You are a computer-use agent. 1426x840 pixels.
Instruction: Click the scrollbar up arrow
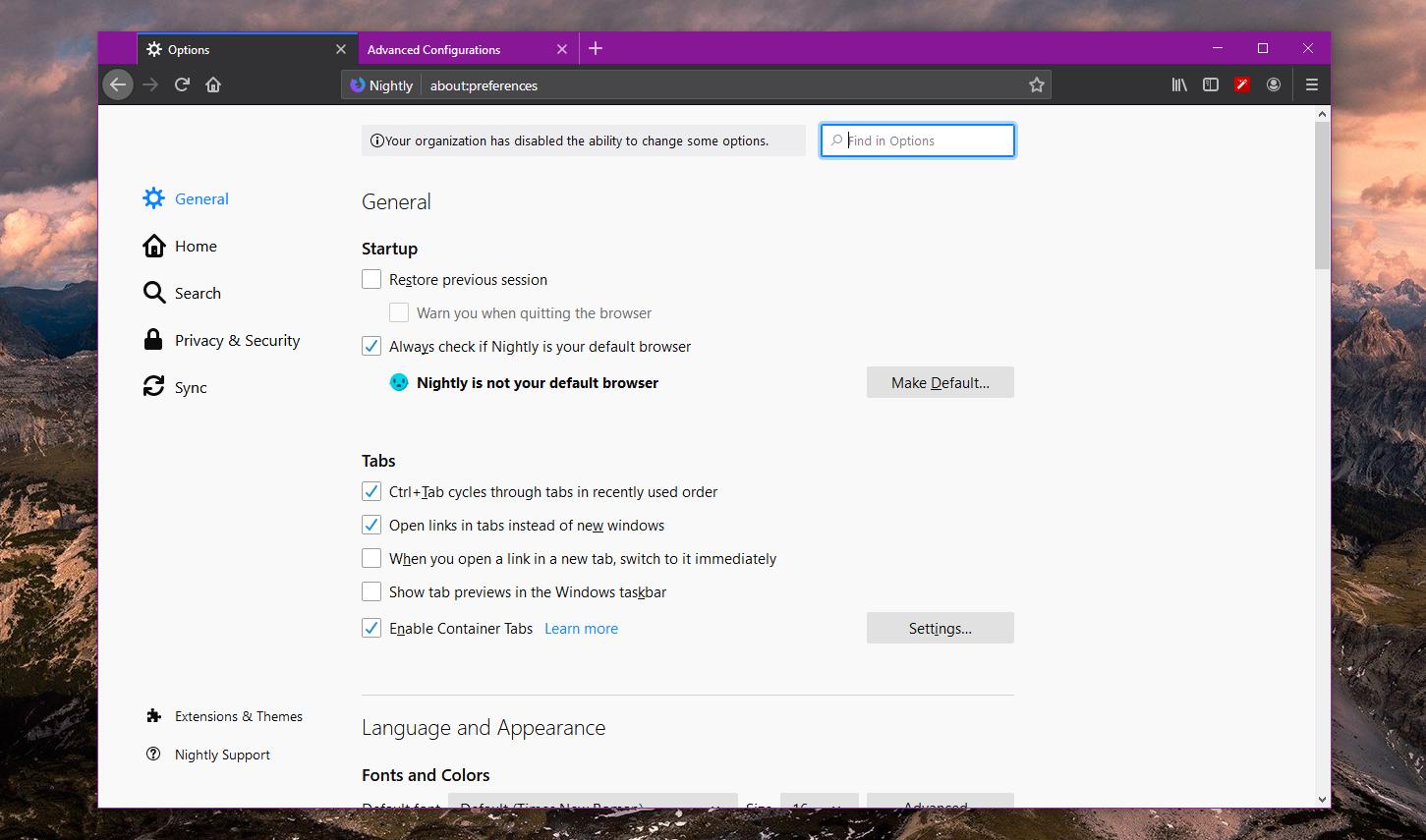pos(1323,114)
